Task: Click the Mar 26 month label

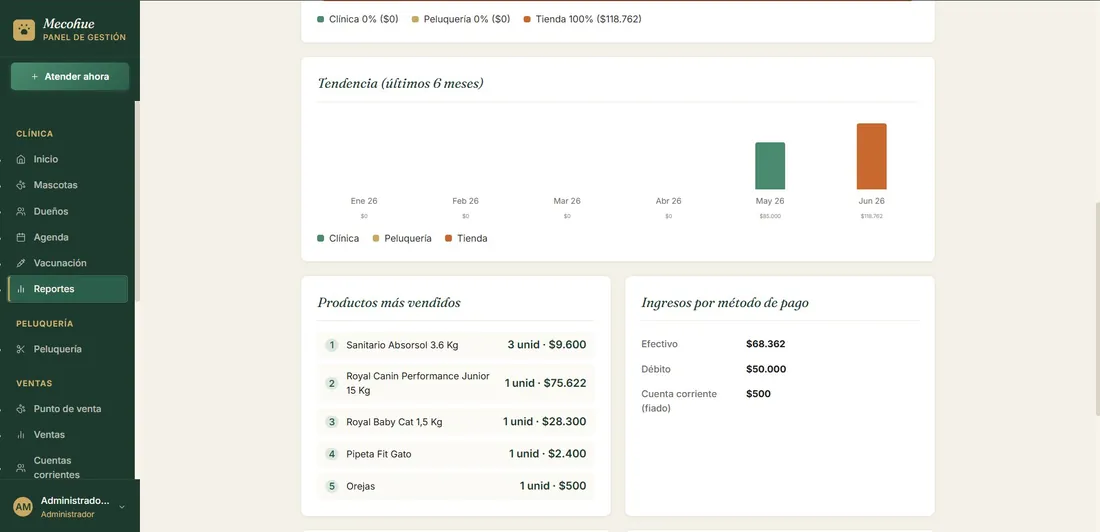Action: pos(567,201)
